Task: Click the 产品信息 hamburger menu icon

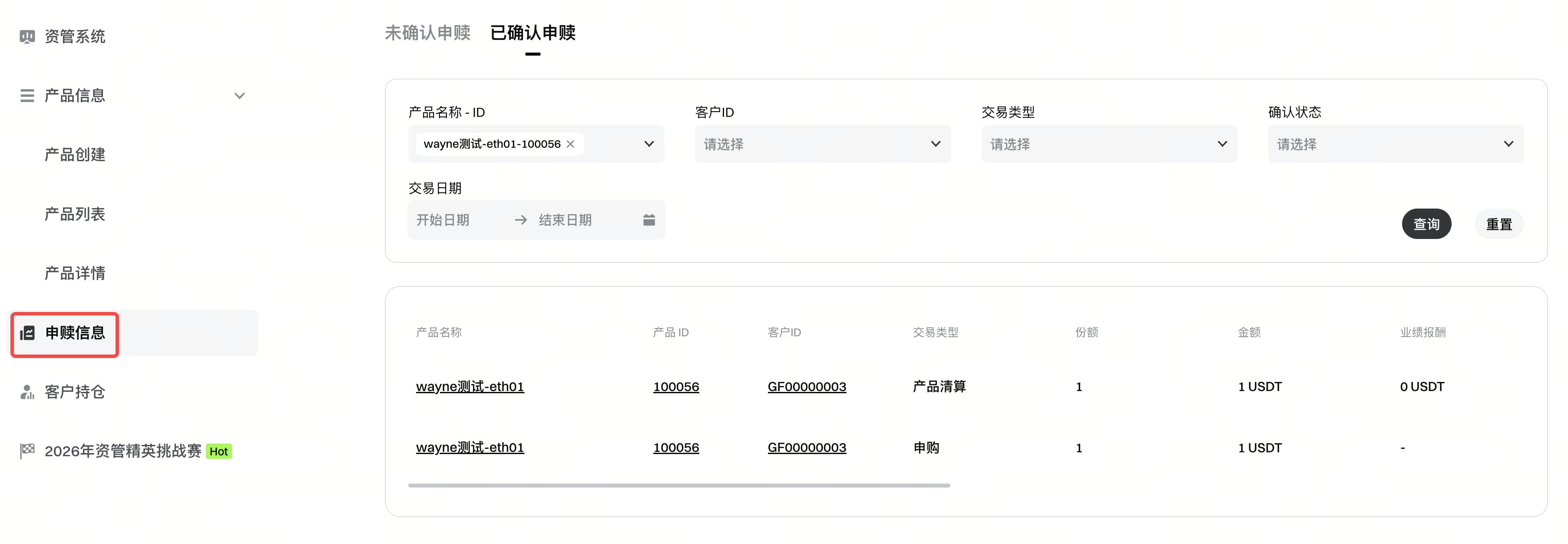Action: 27,96
